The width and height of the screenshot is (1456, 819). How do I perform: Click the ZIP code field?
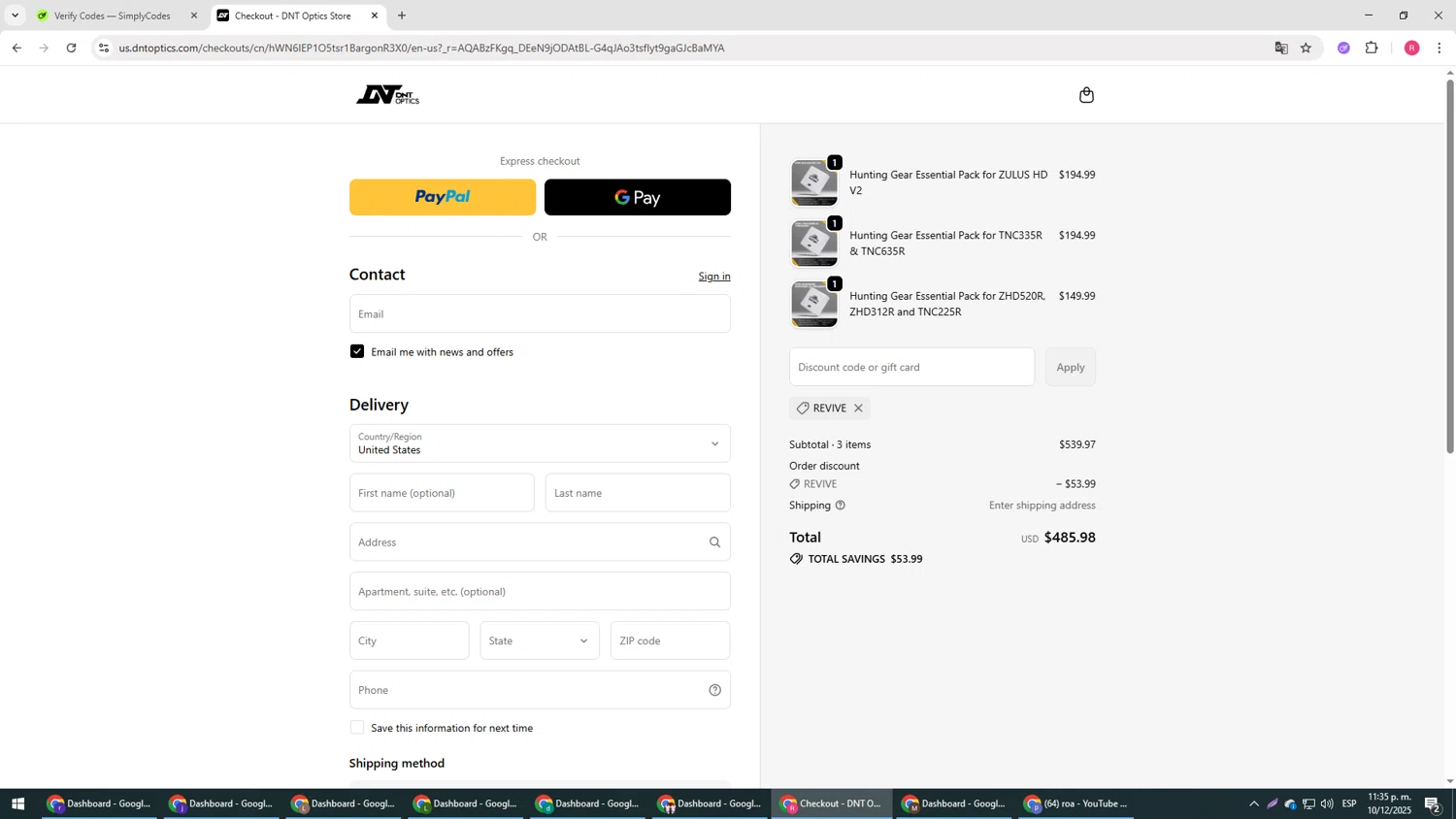(x=670, y=640)
